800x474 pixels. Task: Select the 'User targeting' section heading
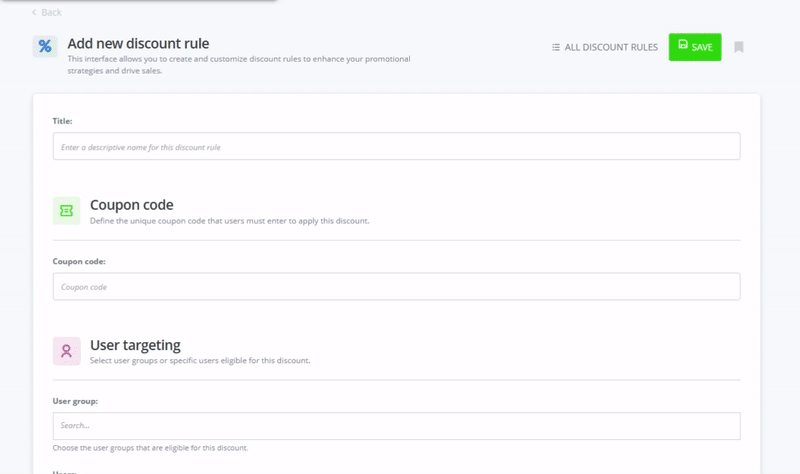(135, 345)
